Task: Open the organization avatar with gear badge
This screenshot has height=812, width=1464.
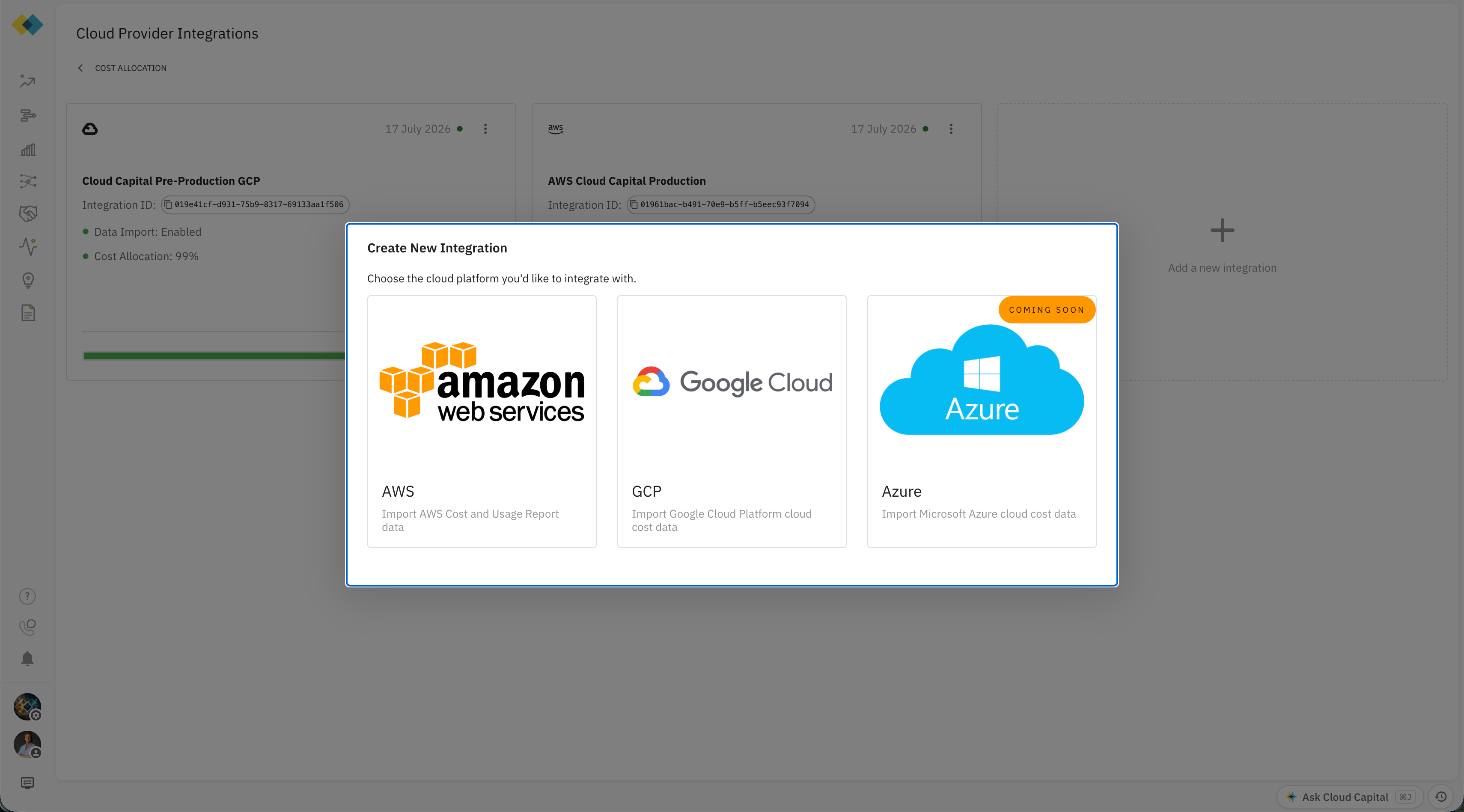Action: point(27,707)
